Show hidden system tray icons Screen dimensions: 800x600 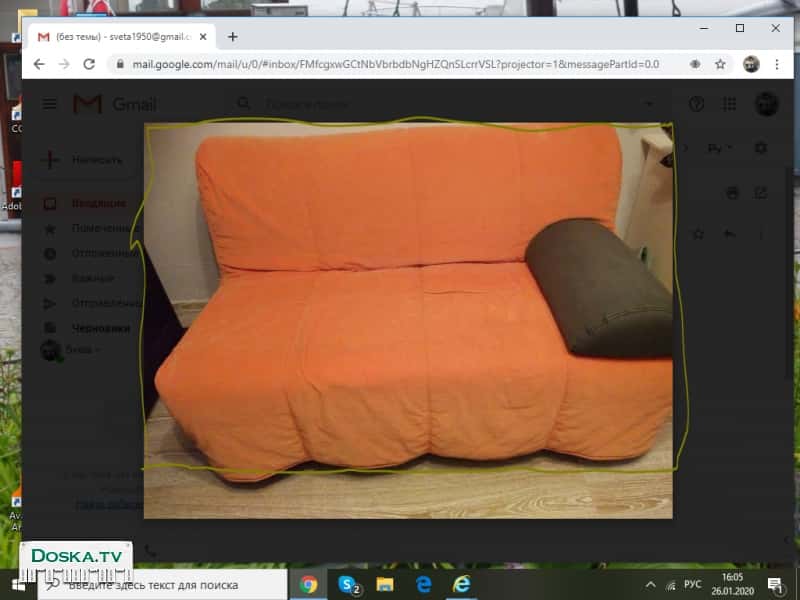tap(651, 583)
